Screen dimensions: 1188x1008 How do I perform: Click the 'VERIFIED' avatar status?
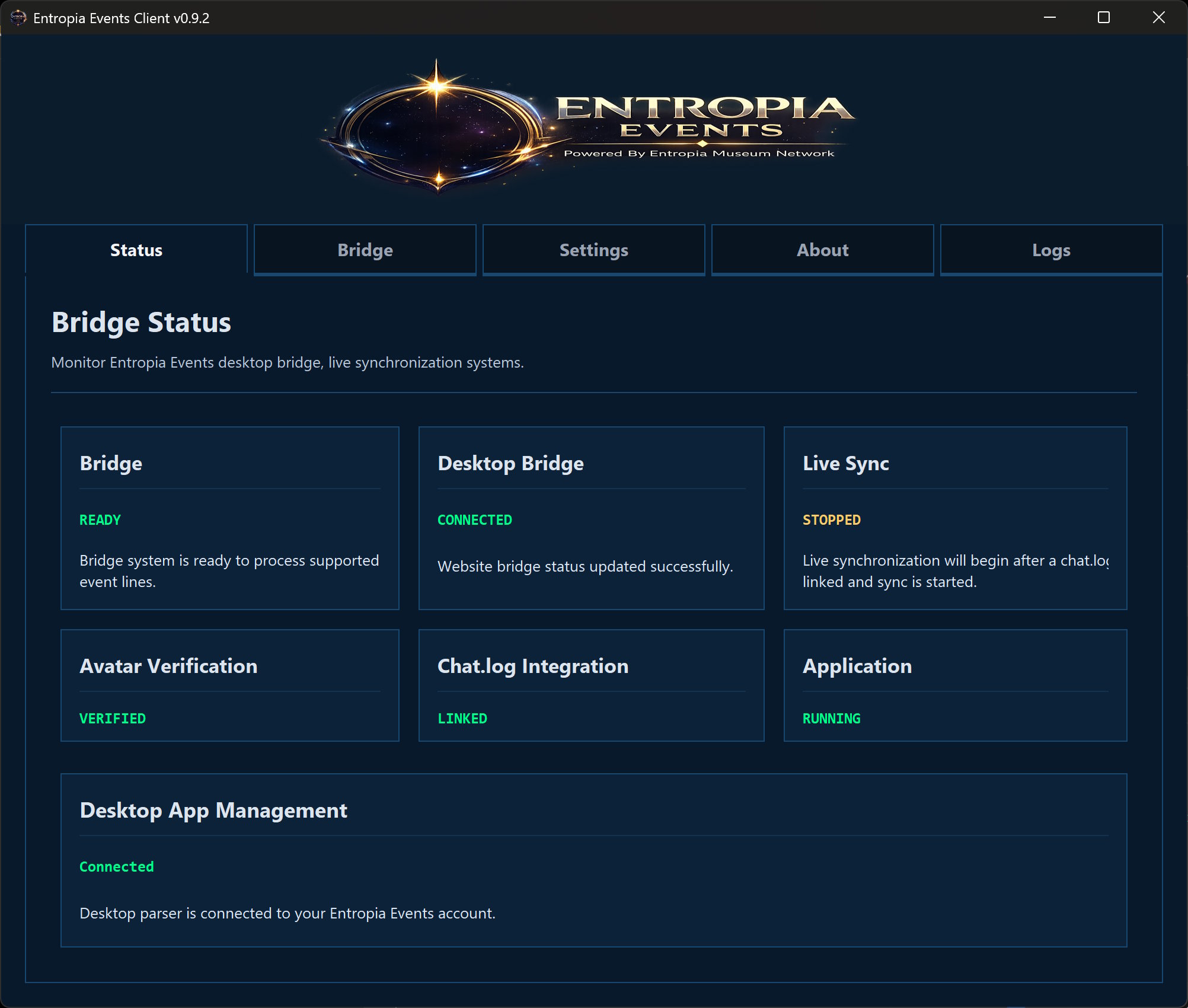(x=113, y=719)
